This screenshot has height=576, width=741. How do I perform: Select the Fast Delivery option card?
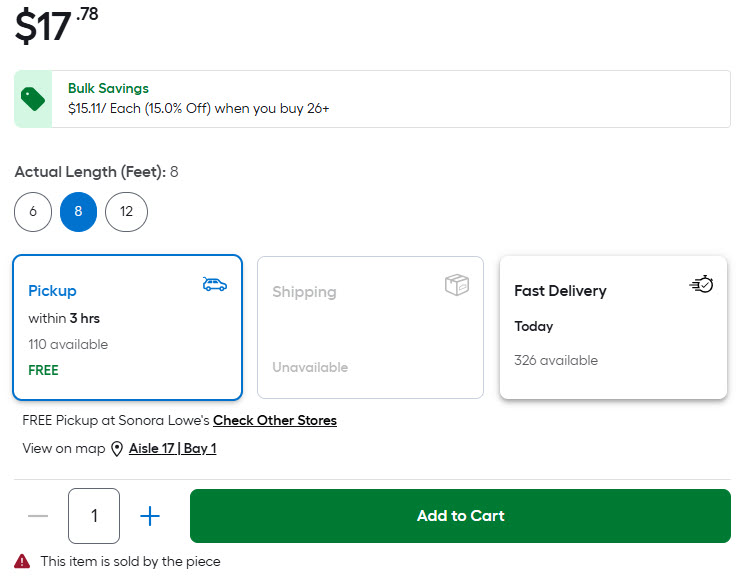[613, 327]
